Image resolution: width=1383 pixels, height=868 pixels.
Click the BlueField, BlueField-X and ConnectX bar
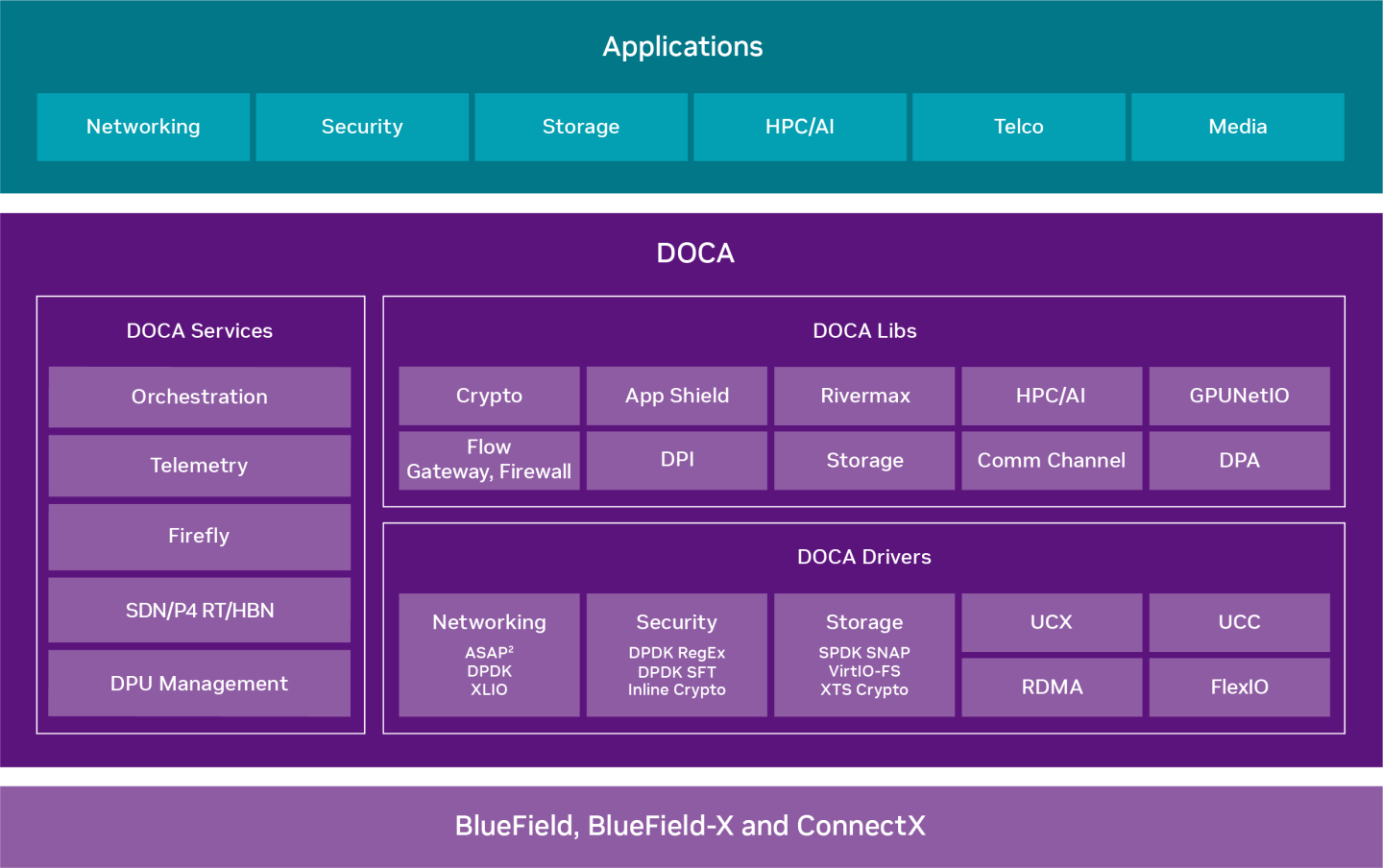[x=691, y=826]
